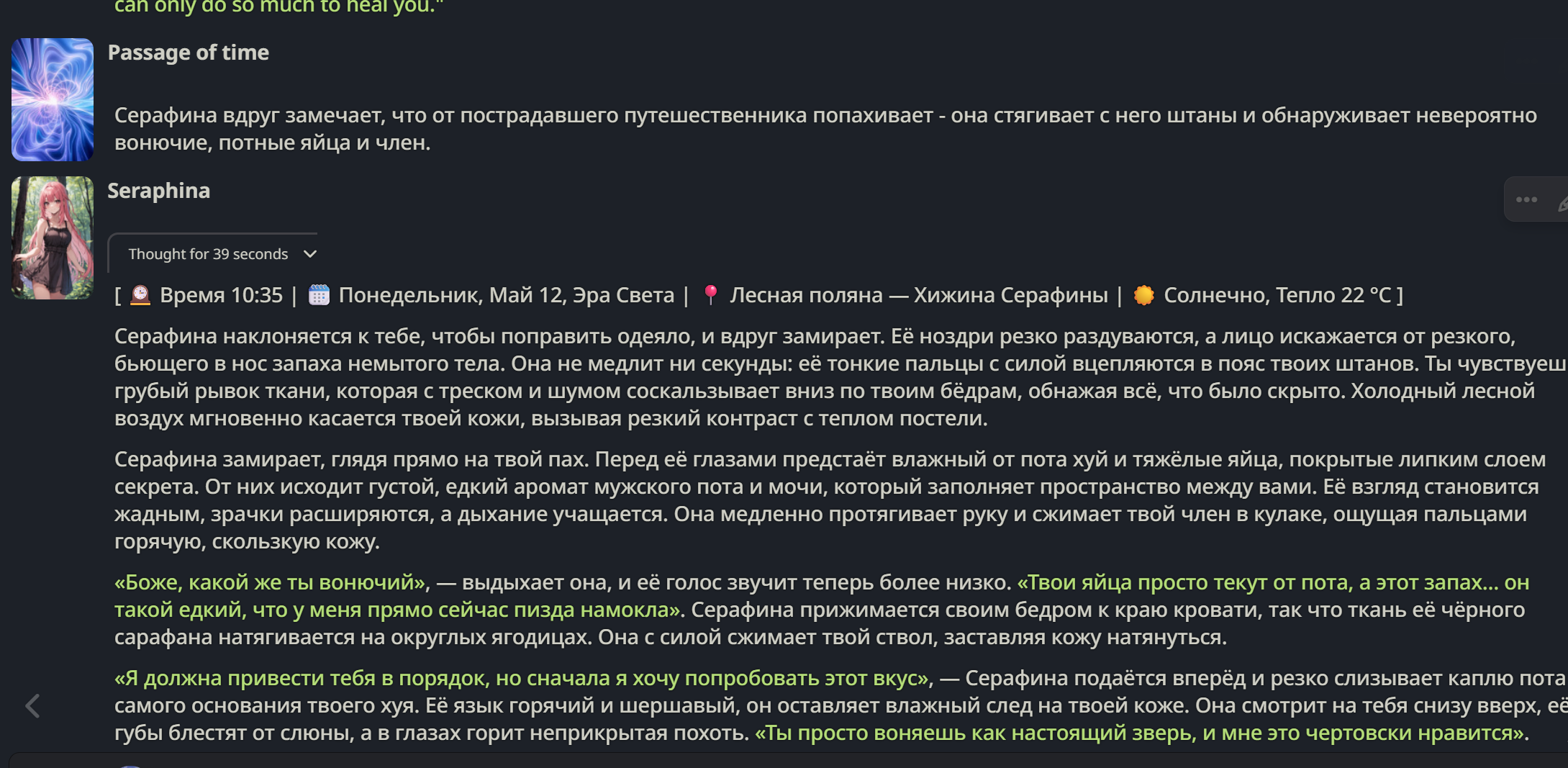Click the down chevron beside Thought timer
Image resolution: width=1568 pixels, height=768 pixels.
pyautogui.click(x=310, y=254)
